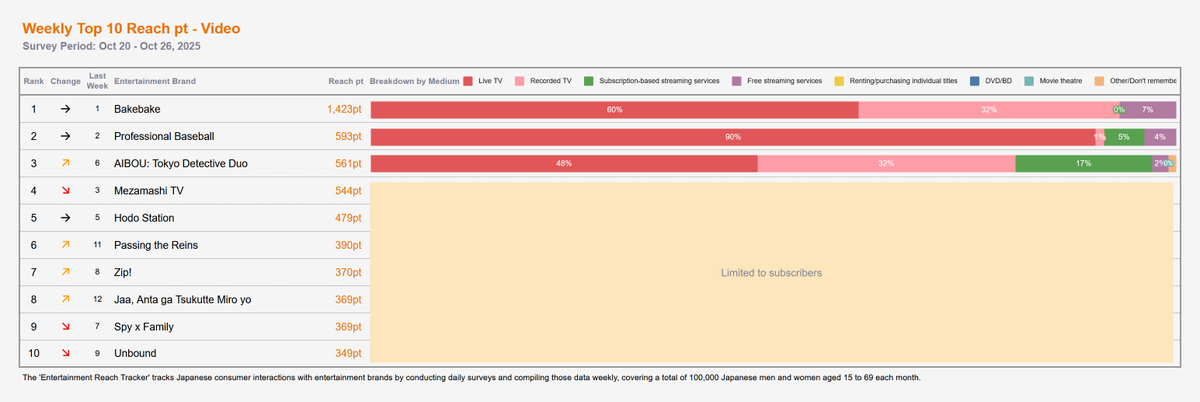This screenshot has width=1200, height=402.
Task: Click the AIBOU: Tokyo Detective Duo title
Action: (181, 163)
